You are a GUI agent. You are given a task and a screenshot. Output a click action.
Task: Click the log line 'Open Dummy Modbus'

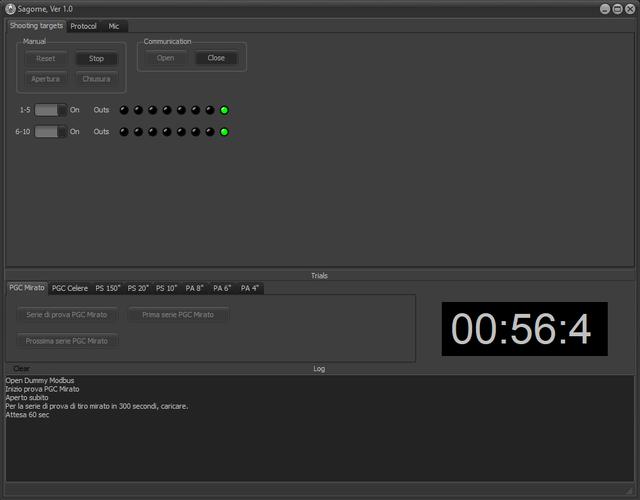[x=40, y=380]
